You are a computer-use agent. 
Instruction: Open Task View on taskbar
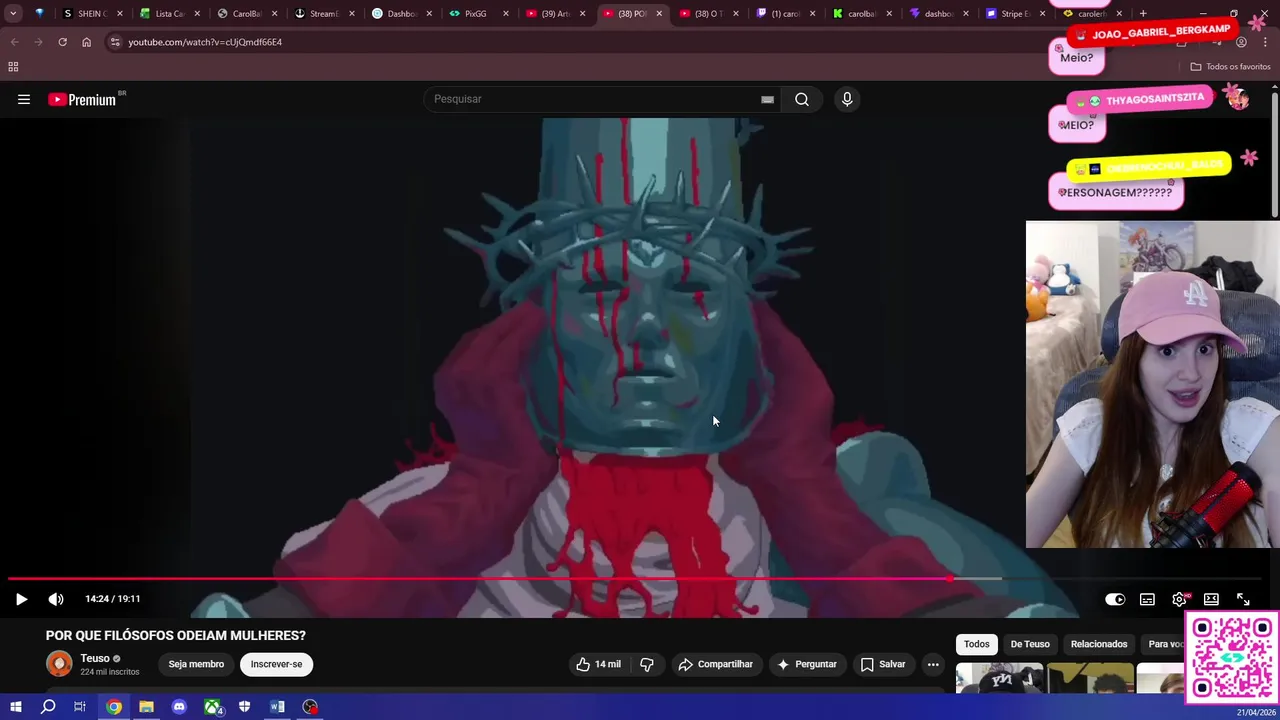click(x=80, y=707)
